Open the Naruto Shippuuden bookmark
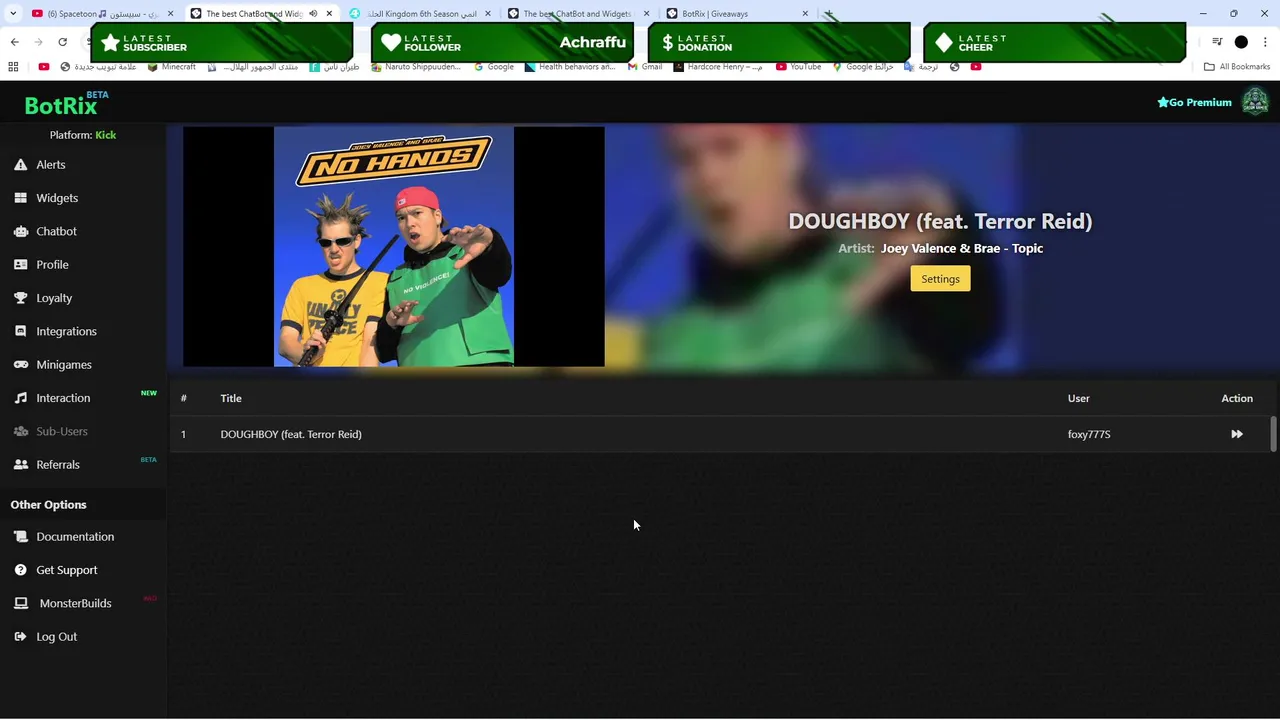The image size is (1280, 720). [x=416, y=67]
